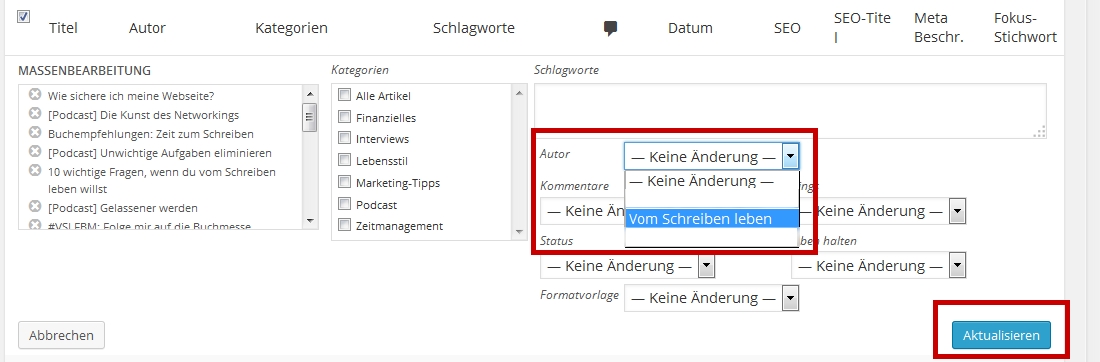Click inside the Schlagworte text area
This screenshot has width=1100, height=362.
pyautogui.click(x=790, y=111)
